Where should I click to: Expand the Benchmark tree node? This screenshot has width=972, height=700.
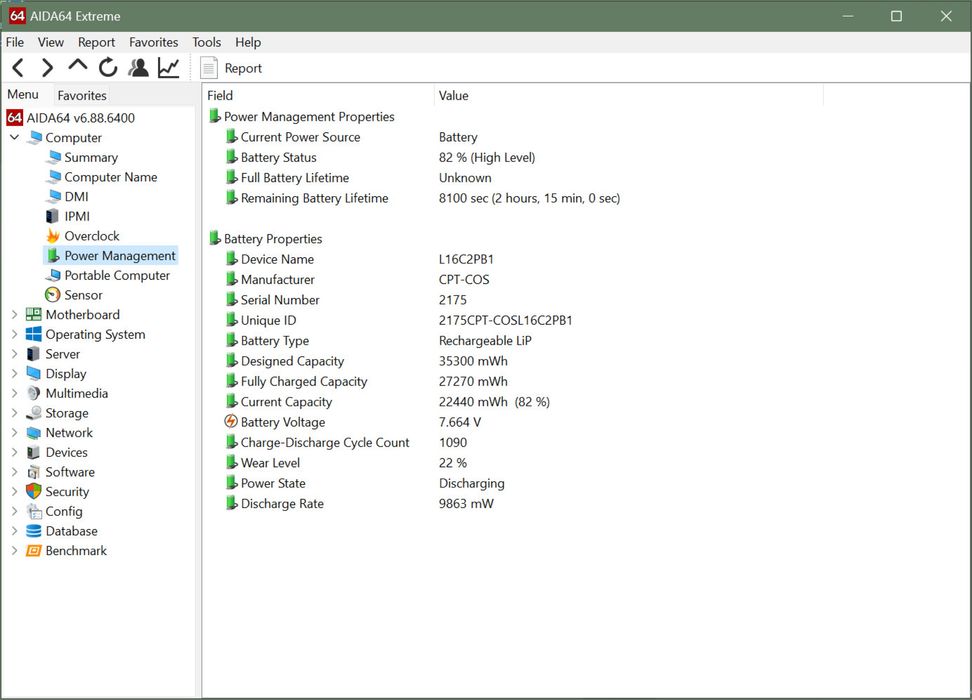[14, 551]
